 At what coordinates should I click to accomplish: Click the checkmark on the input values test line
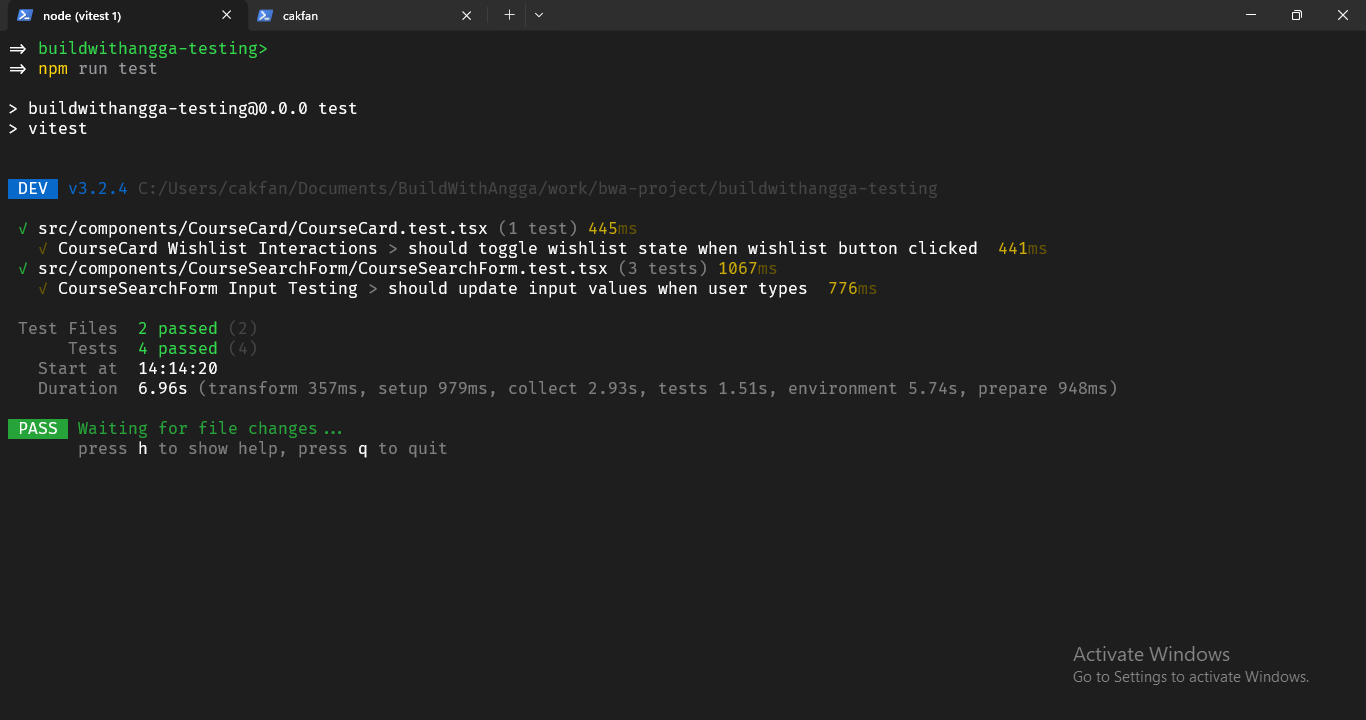point(43,288)
